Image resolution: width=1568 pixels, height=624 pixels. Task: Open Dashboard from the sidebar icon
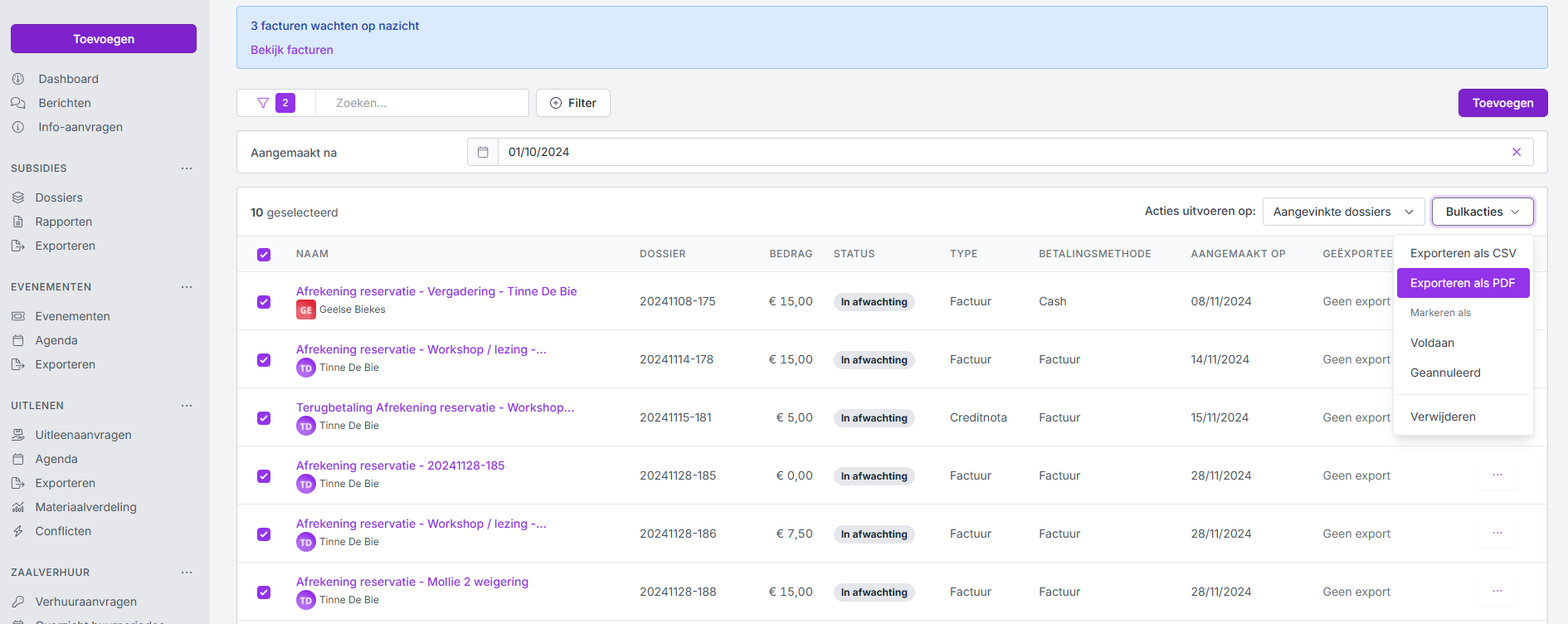click(18, 79)
